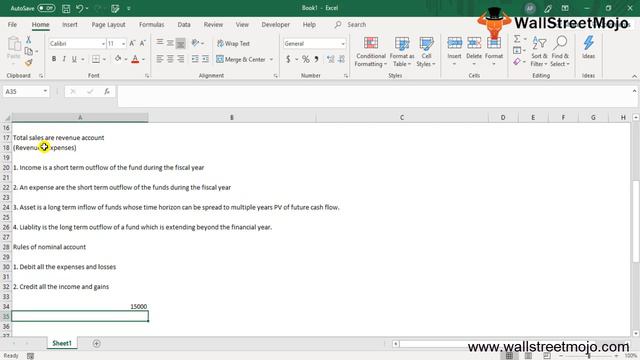Open the File menu tab

pyautogui.click(x=12, y=24)
